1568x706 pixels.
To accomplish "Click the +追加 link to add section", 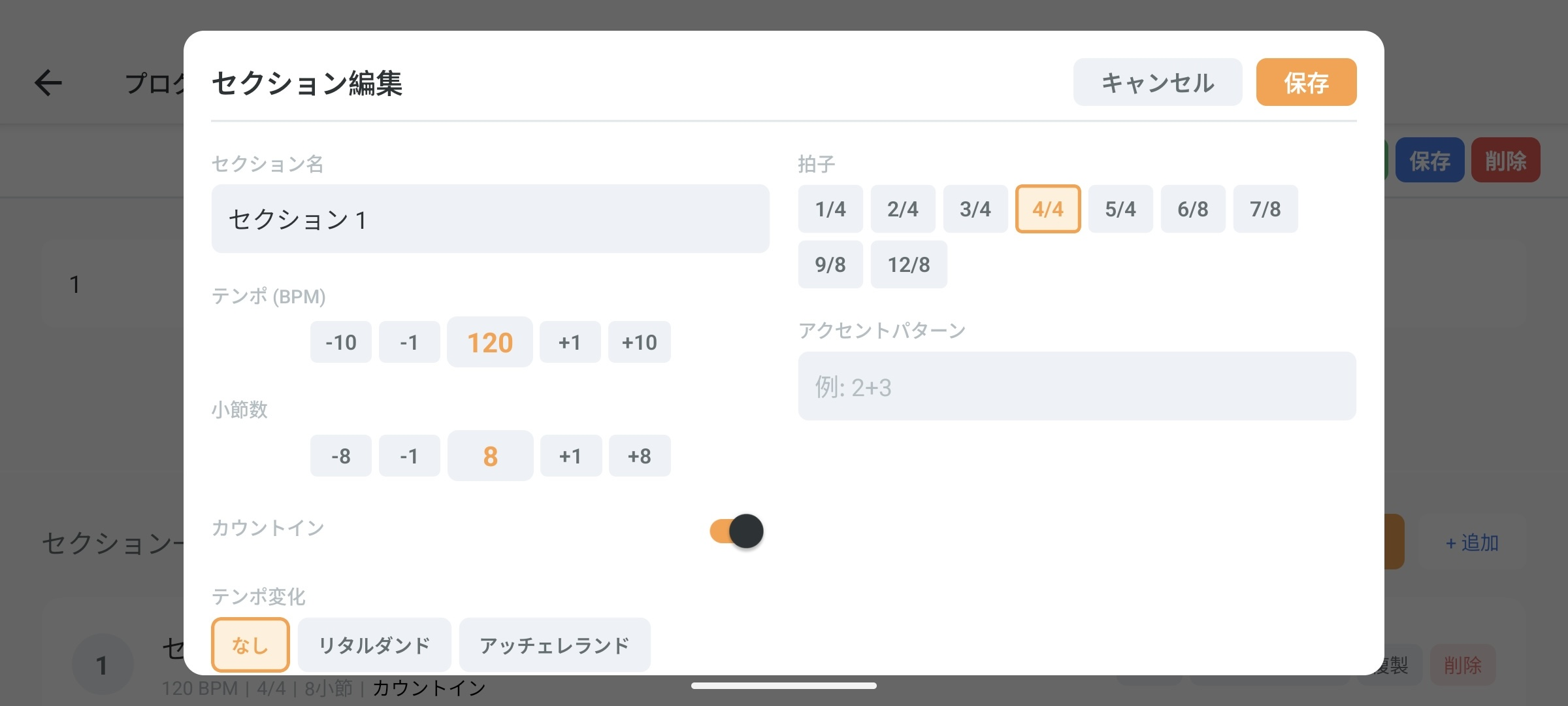I will 1469,543.
